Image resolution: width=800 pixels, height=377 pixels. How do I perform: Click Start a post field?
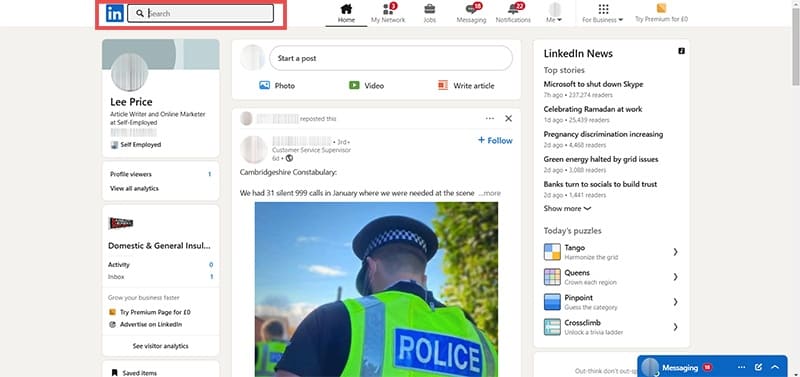[391, 58]
